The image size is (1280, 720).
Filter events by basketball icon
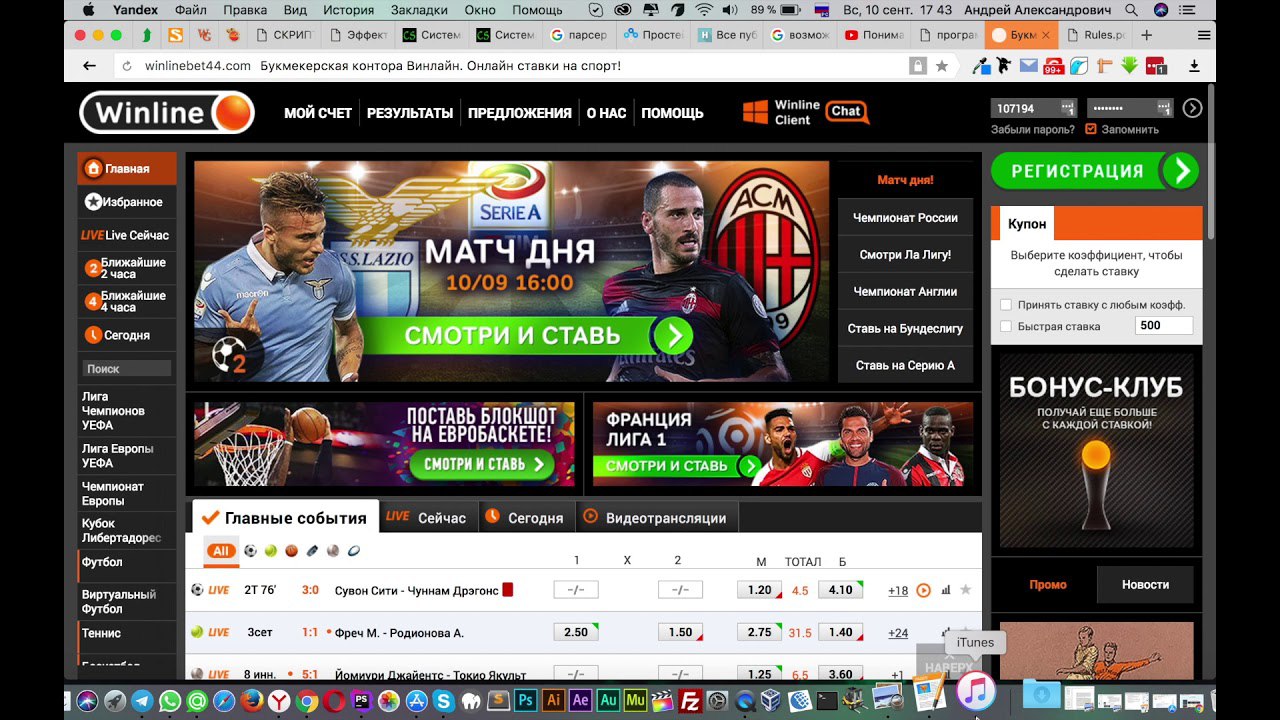pos(291,551)
